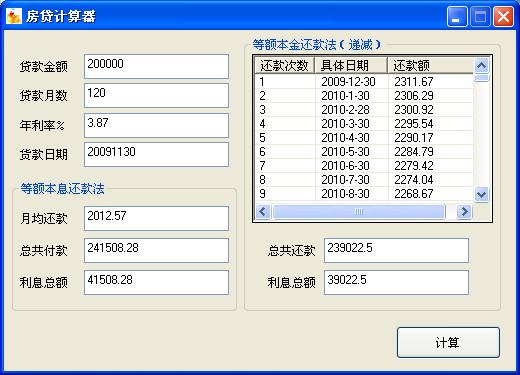Click repayment number 9 in the list
Image resolution: width=520 pixels, height=375 pixels.
262,194
